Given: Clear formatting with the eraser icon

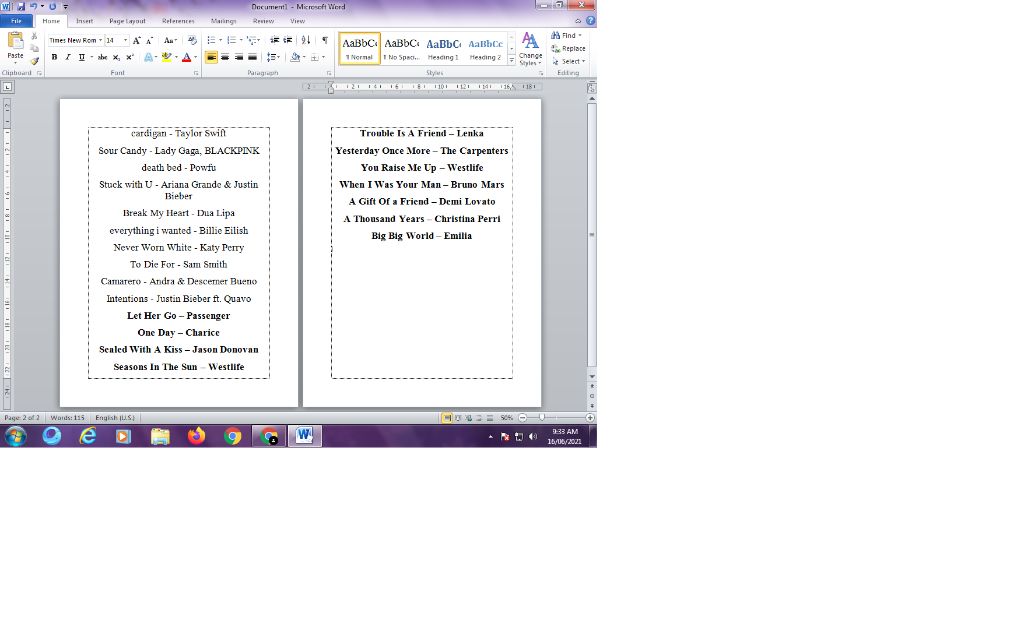Looking at the screenshot, I should click(192, 40).
